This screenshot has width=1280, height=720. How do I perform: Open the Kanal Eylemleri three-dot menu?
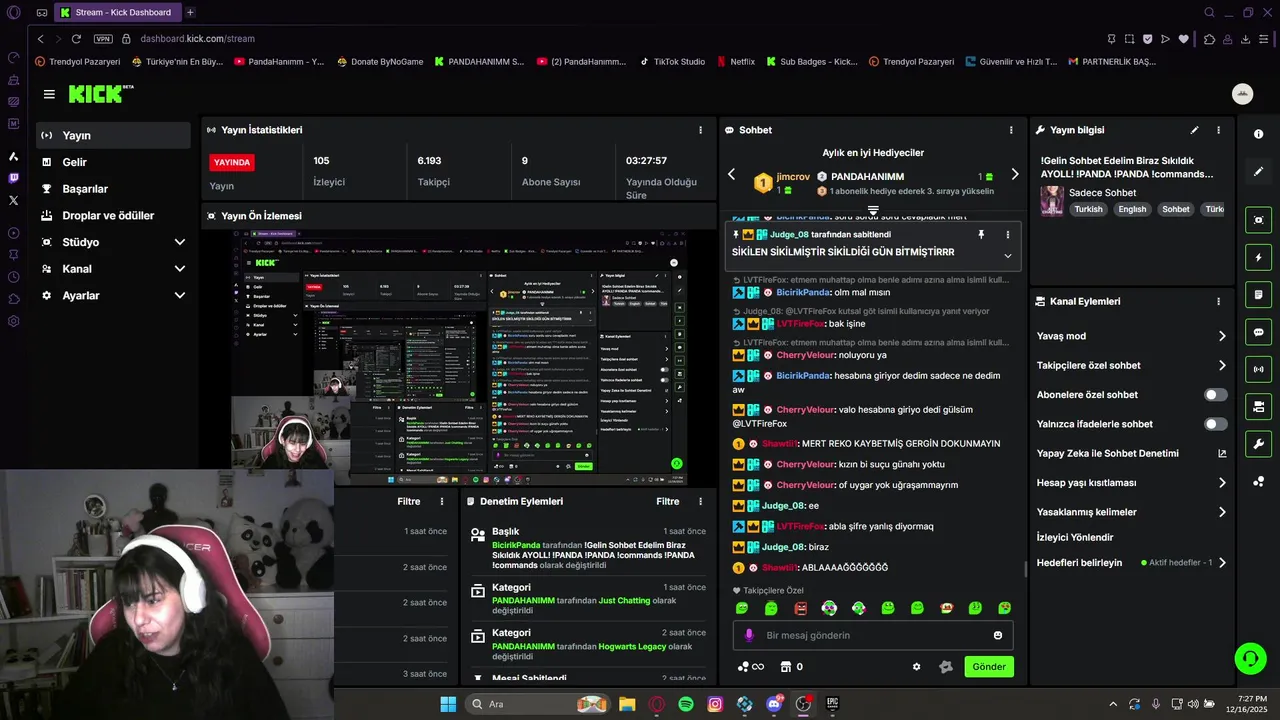pyautogui.click(x=1218, y=301)
